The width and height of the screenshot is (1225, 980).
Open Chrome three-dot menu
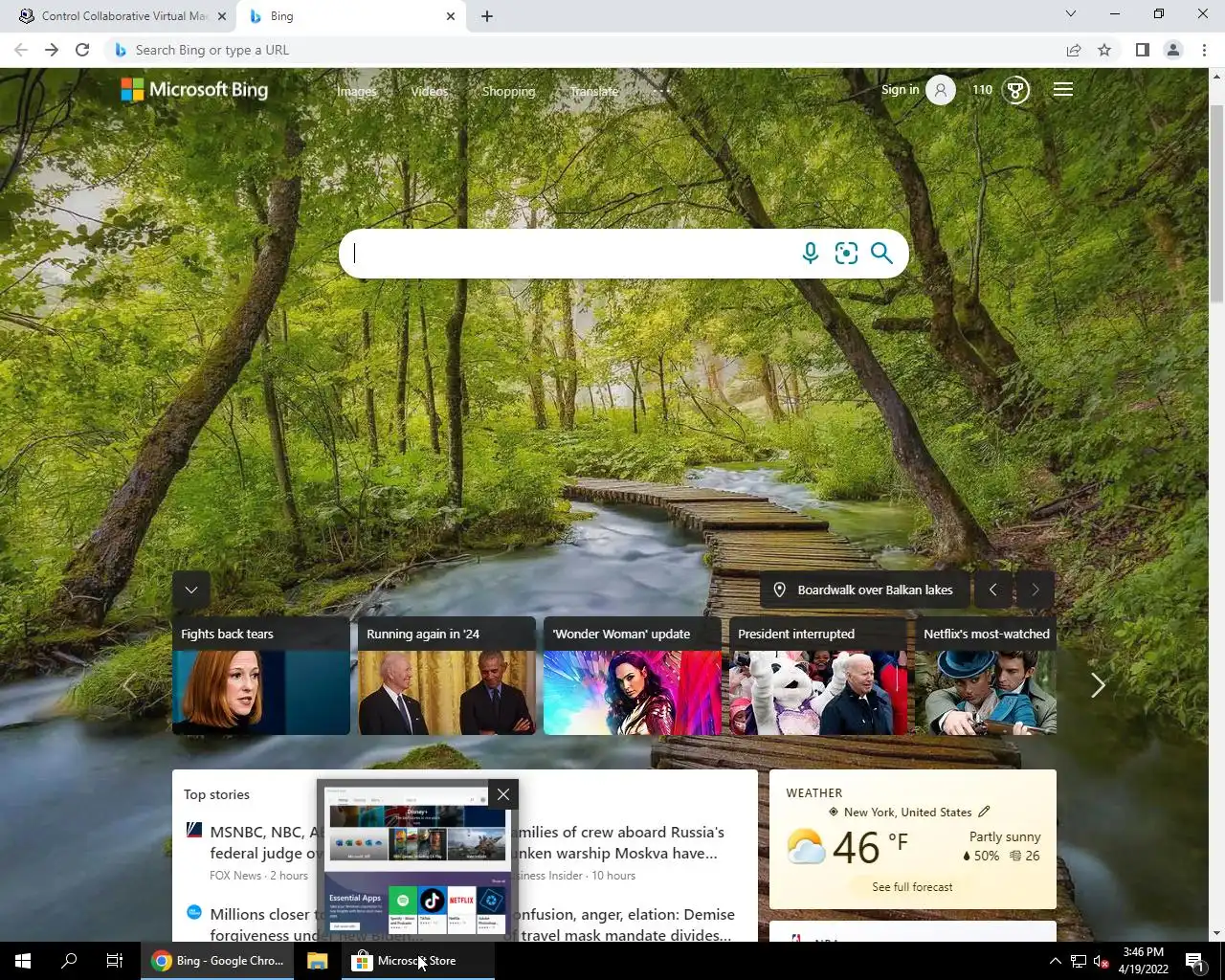[x=1204, y=50]
